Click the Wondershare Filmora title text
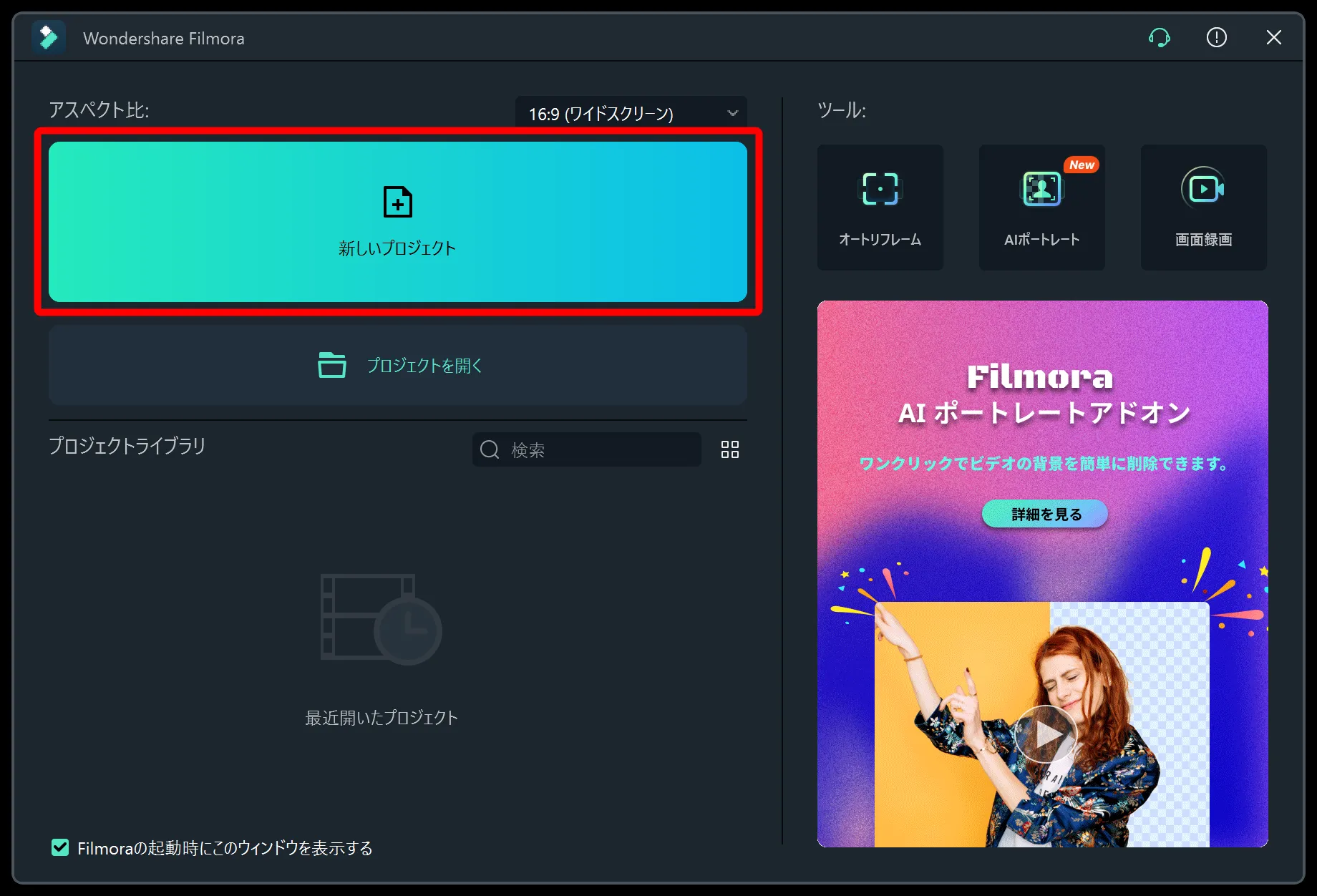 (x=164, y=39)
